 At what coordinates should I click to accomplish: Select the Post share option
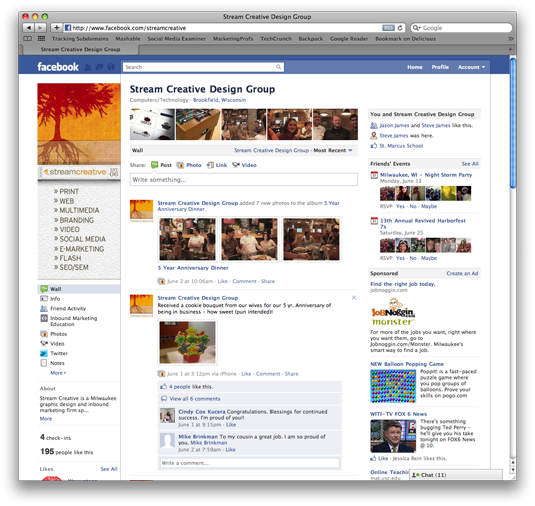(161, 165)
